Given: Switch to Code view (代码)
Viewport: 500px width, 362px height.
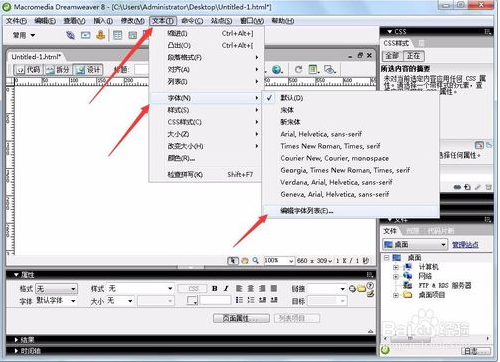Looking at the screenshot, I should 28,70.
